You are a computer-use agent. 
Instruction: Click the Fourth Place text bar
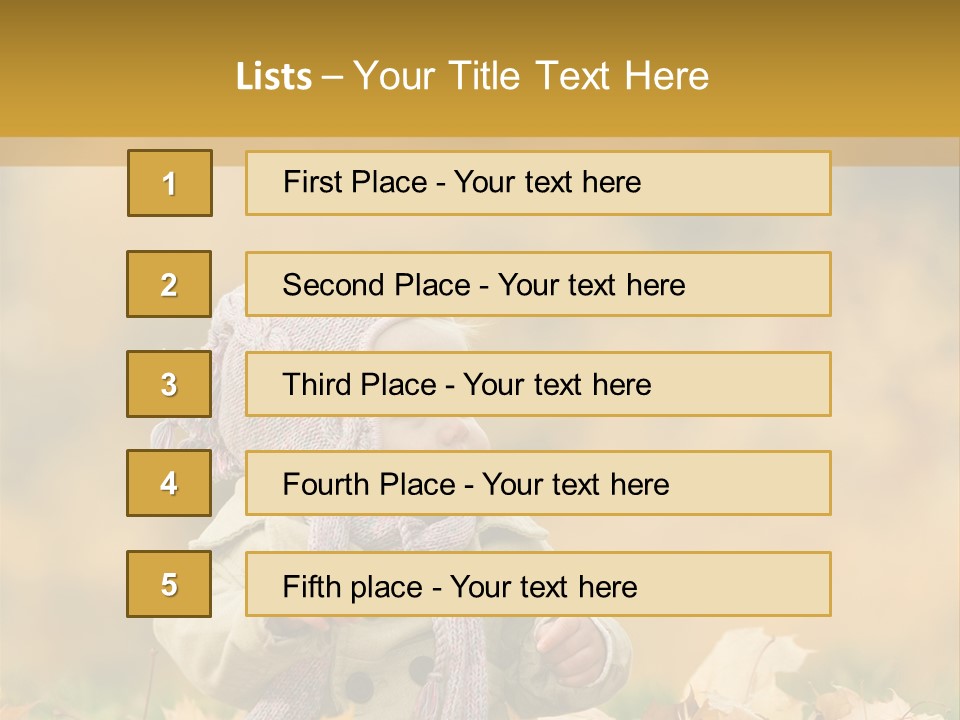(538, 484)
